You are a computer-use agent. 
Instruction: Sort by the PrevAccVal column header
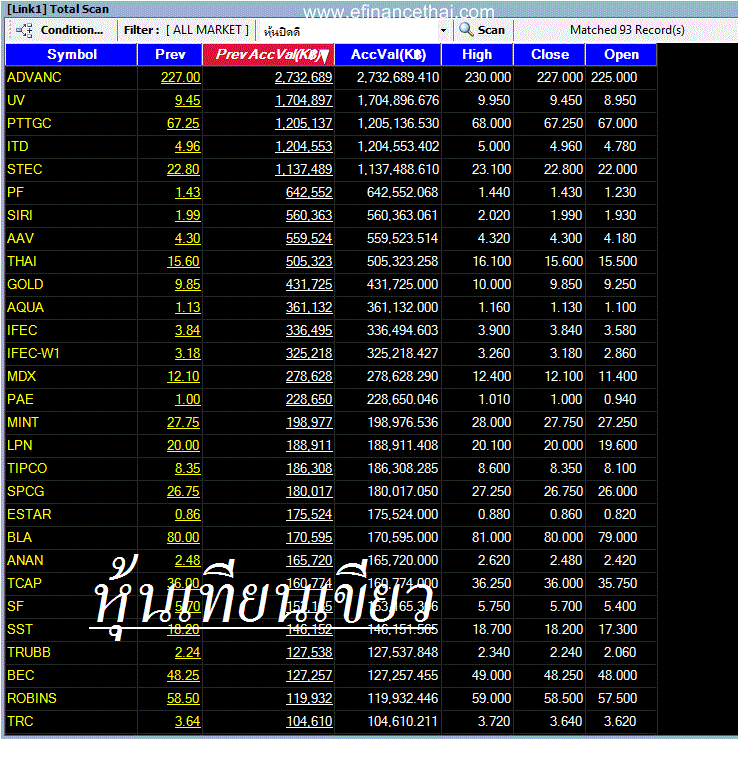pyautogui.click(x=268, y=55)
